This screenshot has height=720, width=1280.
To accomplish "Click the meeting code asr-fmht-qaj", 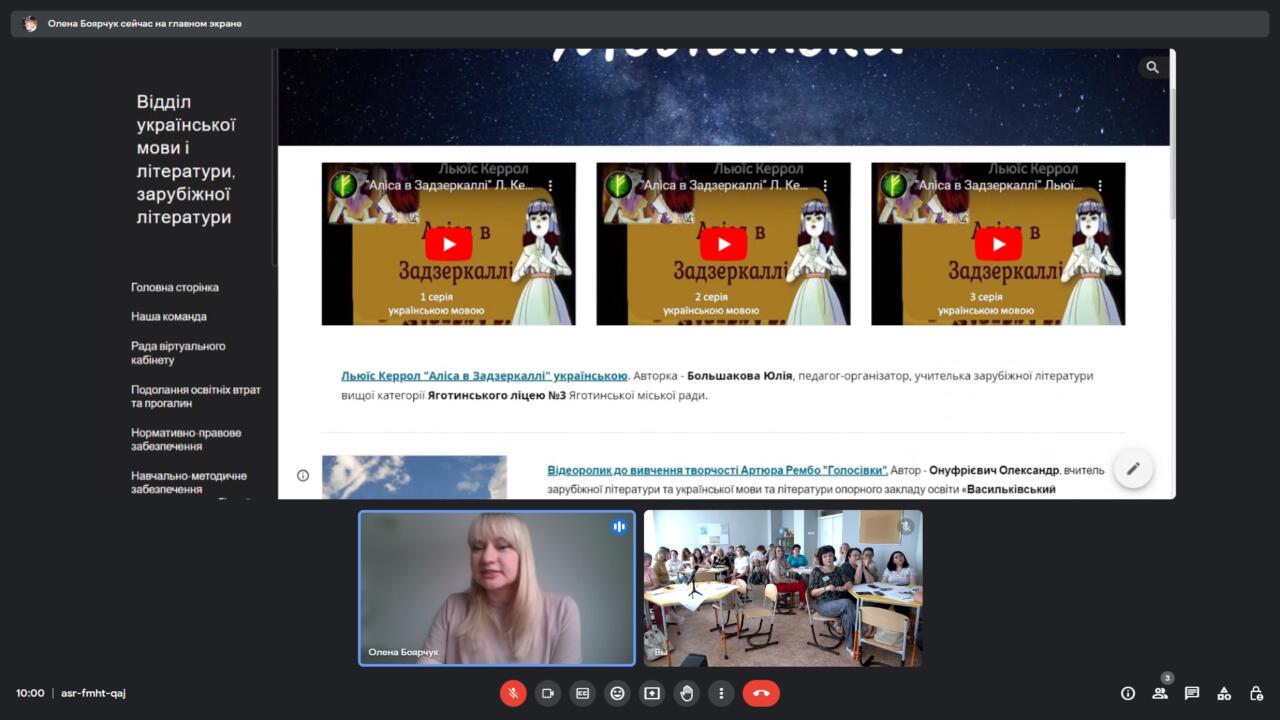I will click(x=93, y=693).
